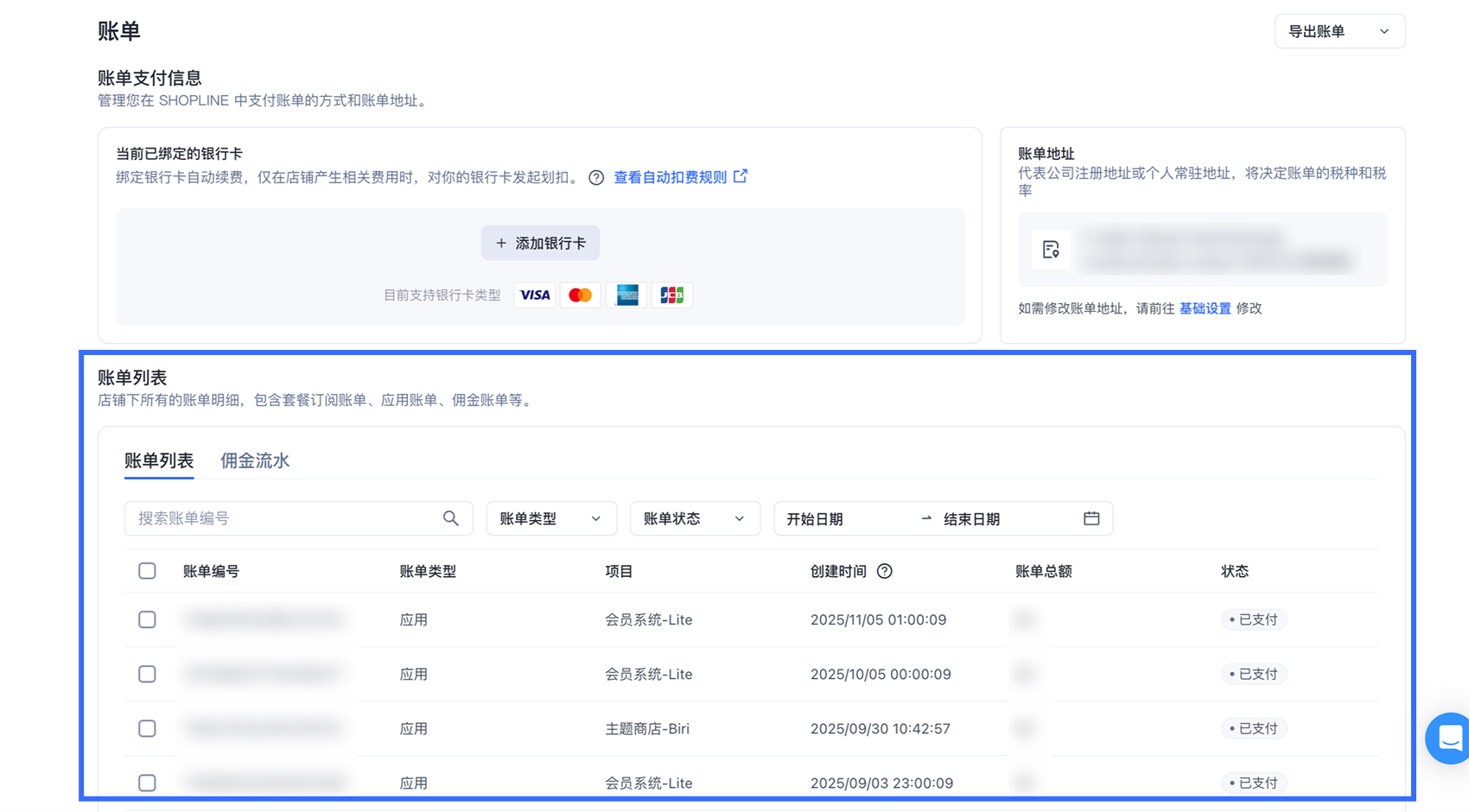The height and width of the screenshot is (812, 1469).
Task: Toggle the select-all checkbox in table header
Action: tap(147, 571)
